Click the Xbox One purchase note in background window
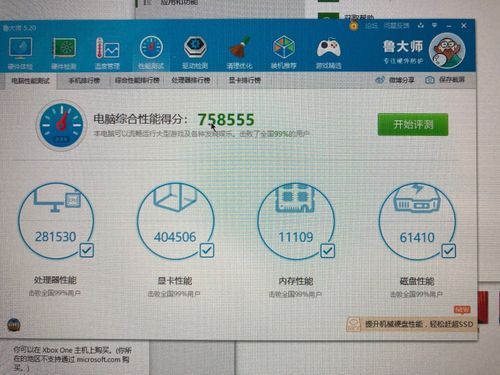Viewport: 500px width, 375px height. (72, 359)
